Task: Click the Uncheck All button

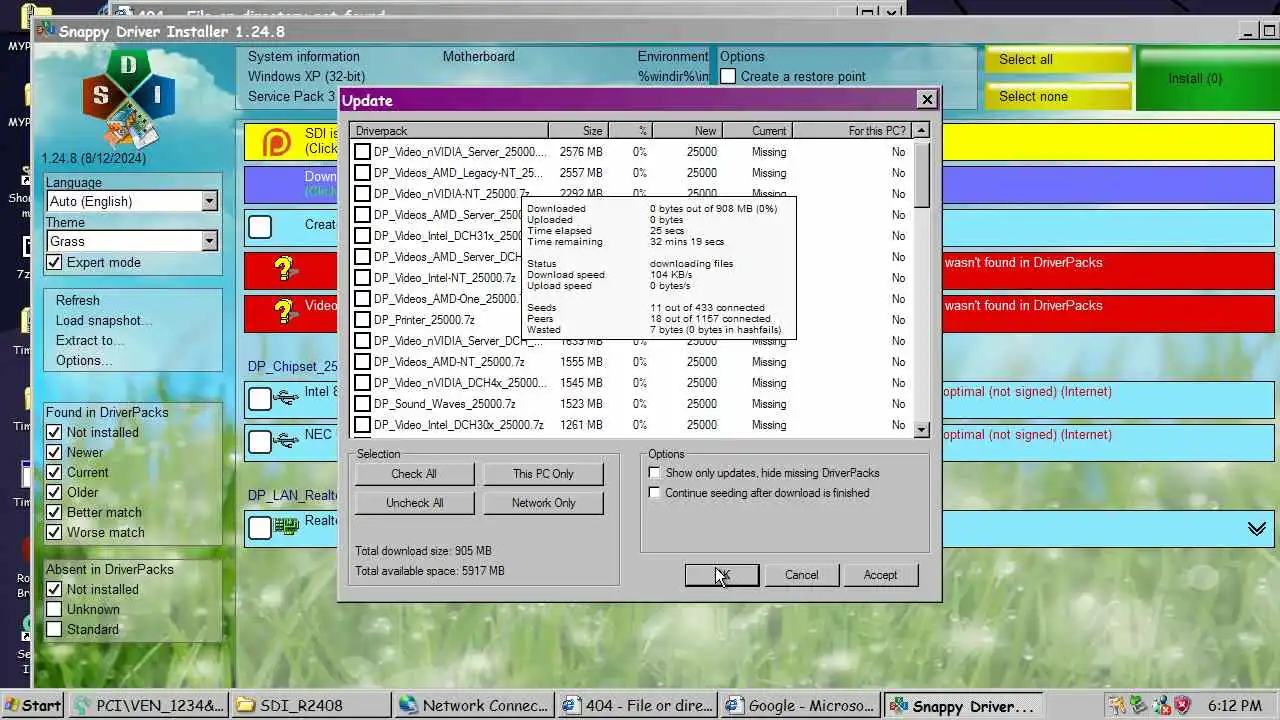Action: click(x=414, y=503)
